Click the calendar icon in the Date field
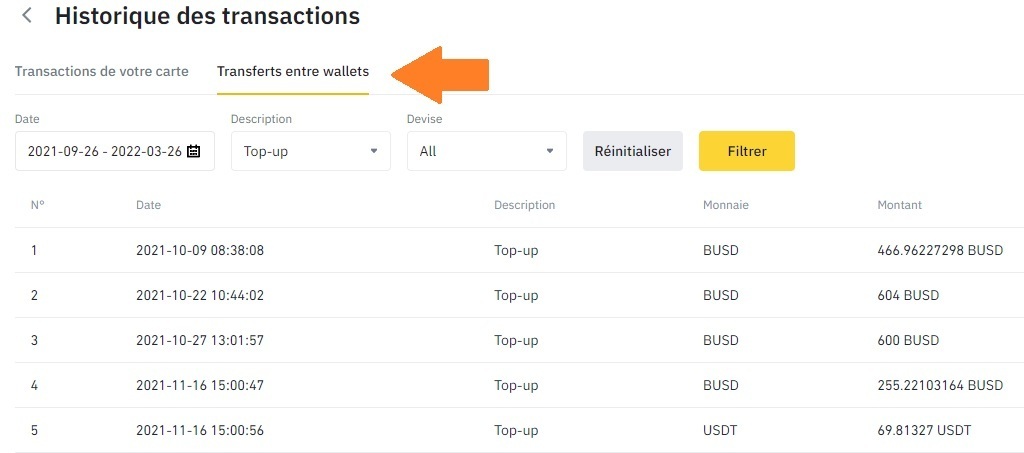This screenshot has width=1024, height=453. point(194,151)
